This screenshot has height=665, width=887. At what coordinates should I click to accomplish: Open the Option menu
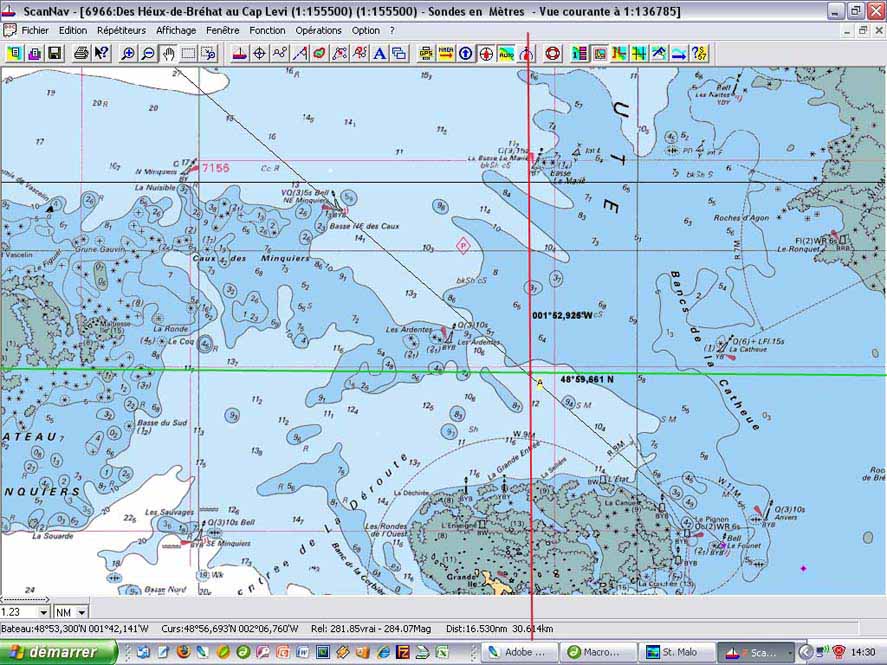tap(365, 31)
